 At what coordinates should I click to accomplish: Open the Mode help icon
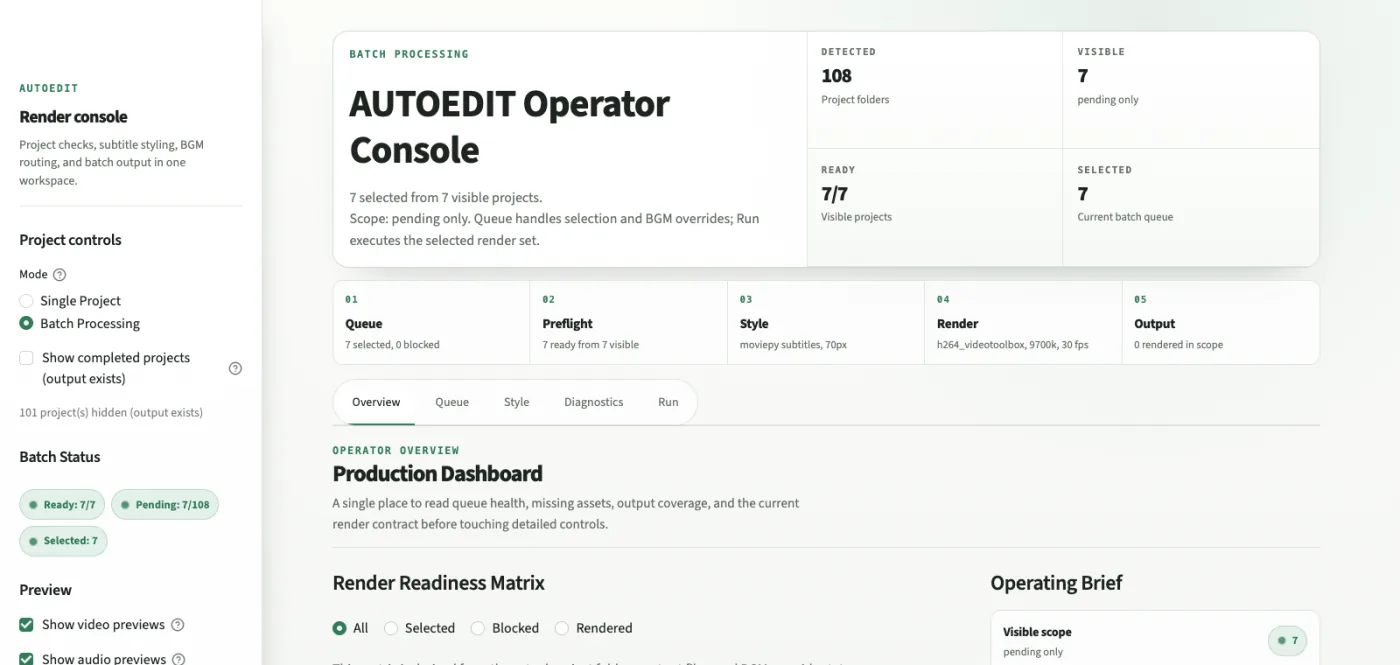coord(59,275)
